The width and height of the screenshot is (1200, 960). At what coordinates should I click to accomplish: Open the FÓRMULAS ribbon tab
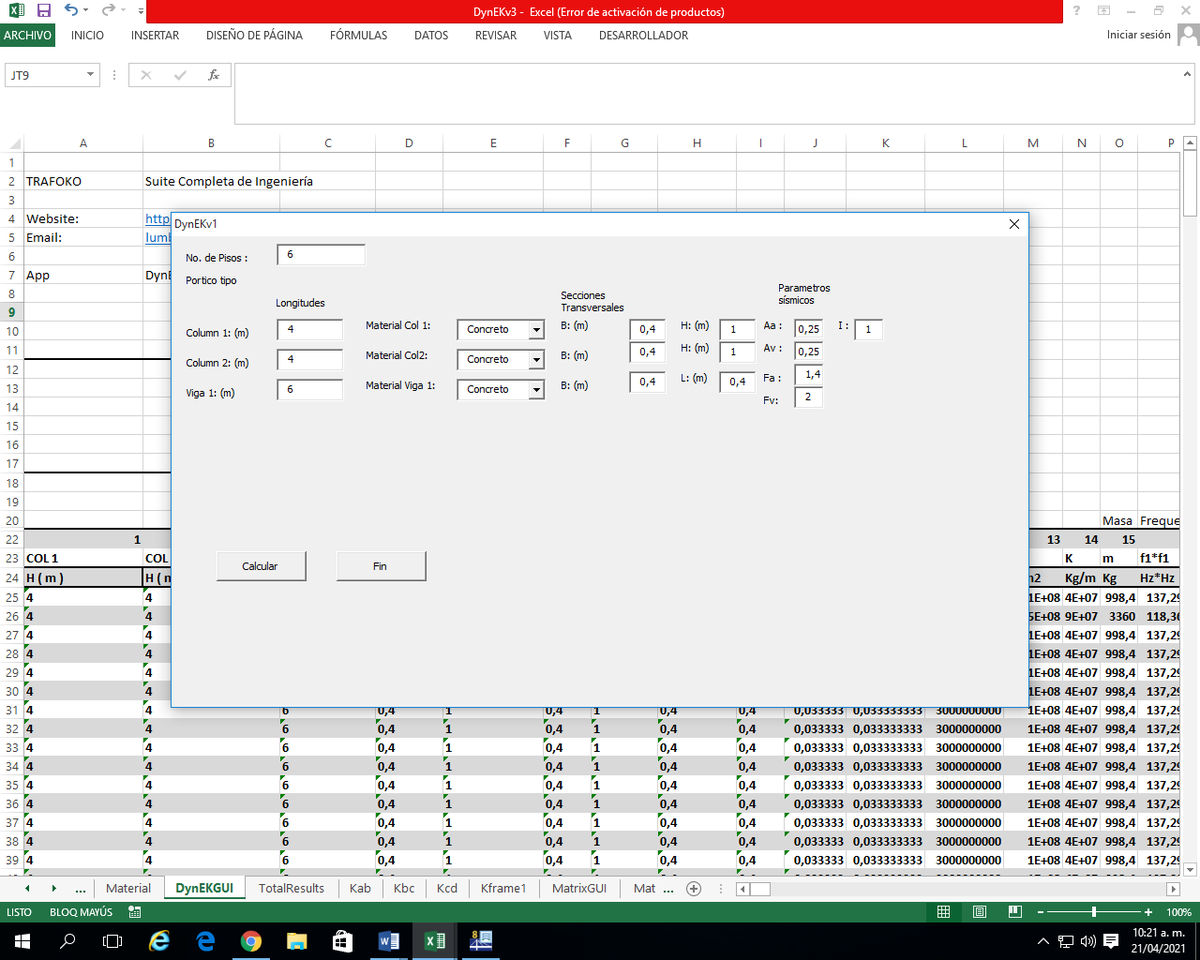358,35
